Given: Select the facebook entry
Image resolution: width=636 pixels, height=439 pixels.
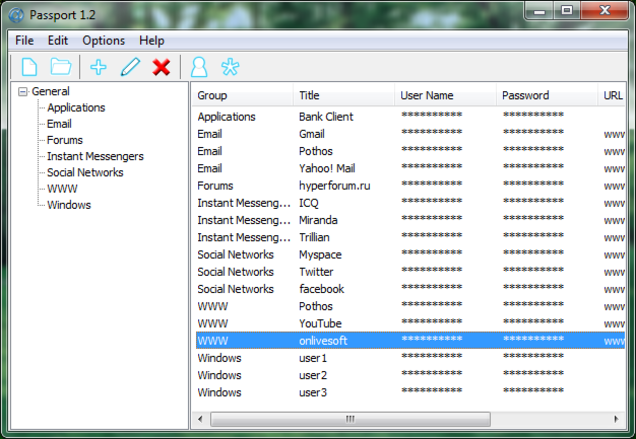Looking at the screenshot, I should pyautogui.click(x=410, y=289).
